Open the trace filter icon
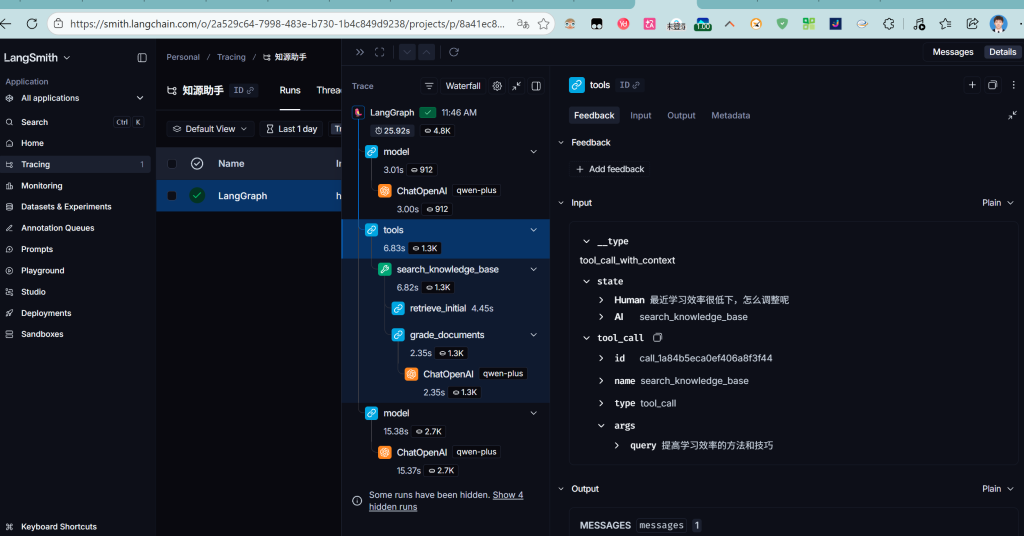The height and width of the screenshot is (536, 1024). tap(428, 86)
